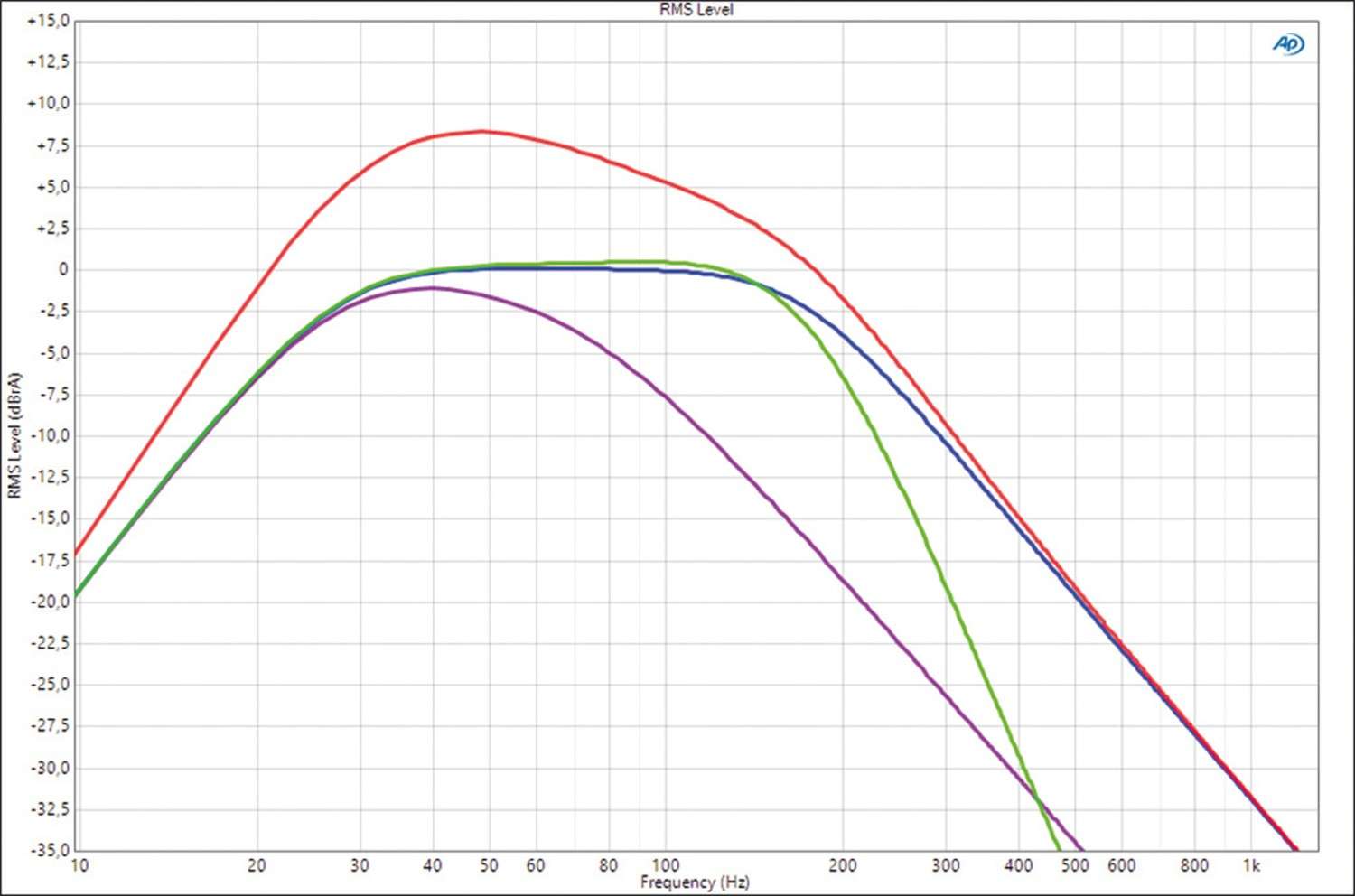Click the -35,0 tick label on the Y axis

(48, 850)
